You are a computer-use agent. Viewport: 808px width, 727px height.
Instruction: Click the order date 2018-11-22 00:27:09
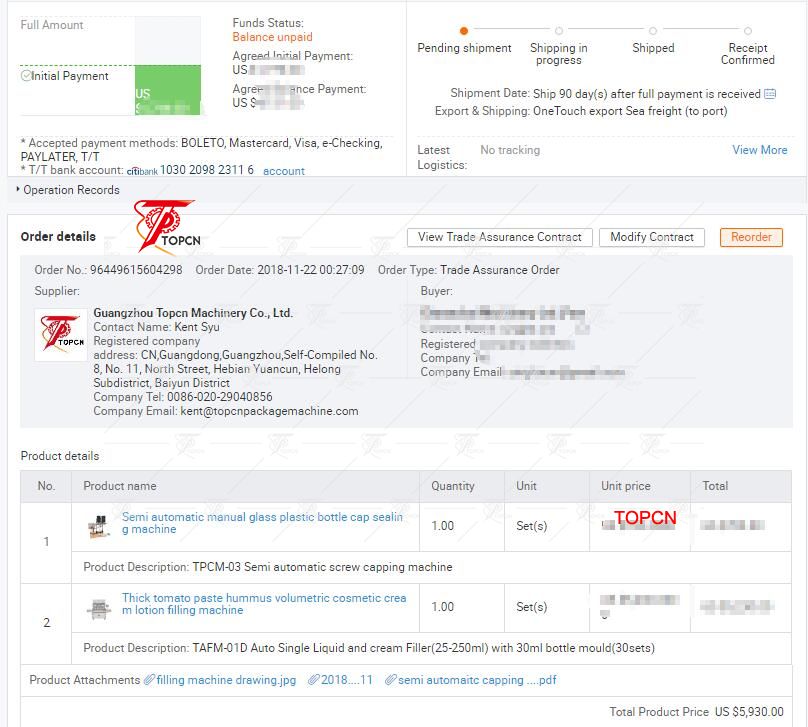click(x=311, y=270)
